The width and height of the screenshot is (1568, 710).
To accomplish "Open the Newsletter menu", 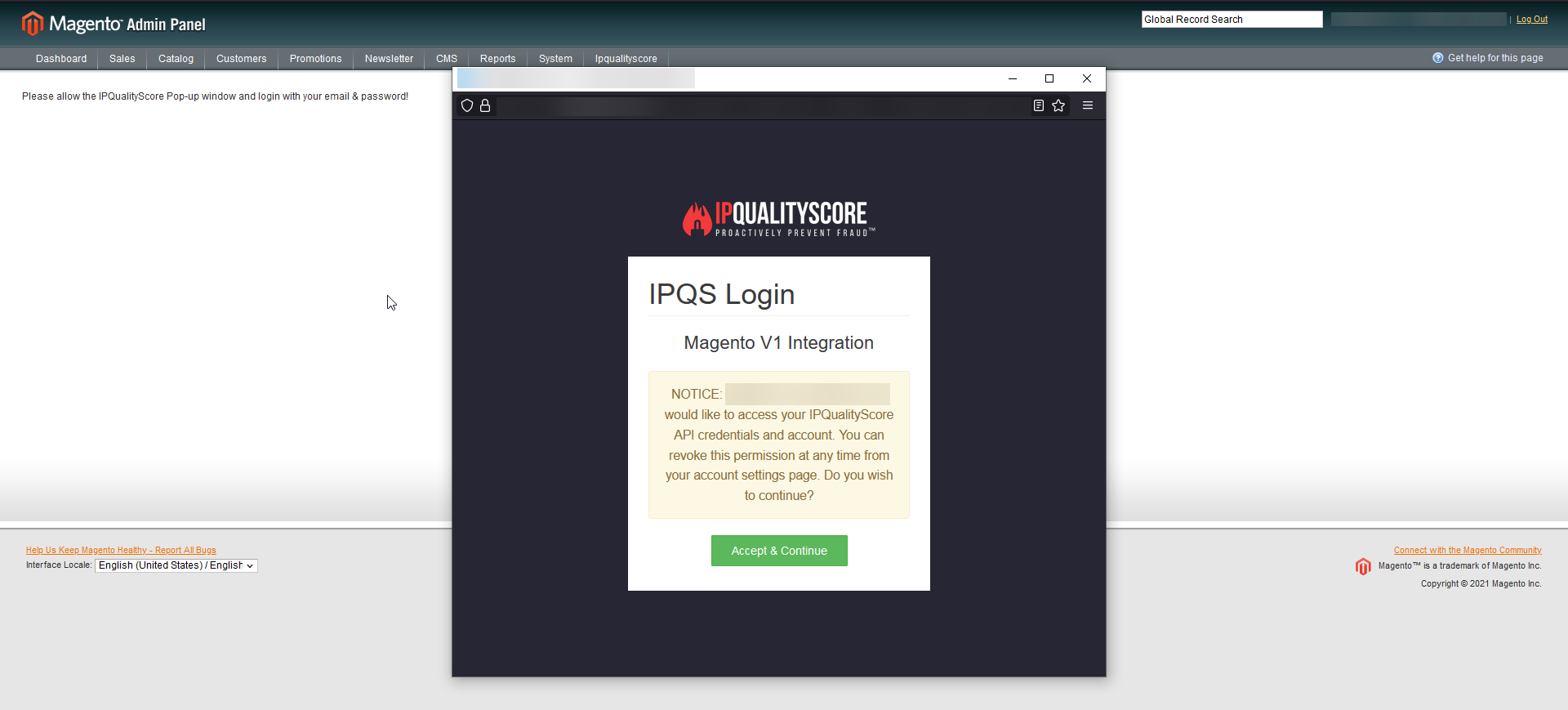I will pos(390,59).
